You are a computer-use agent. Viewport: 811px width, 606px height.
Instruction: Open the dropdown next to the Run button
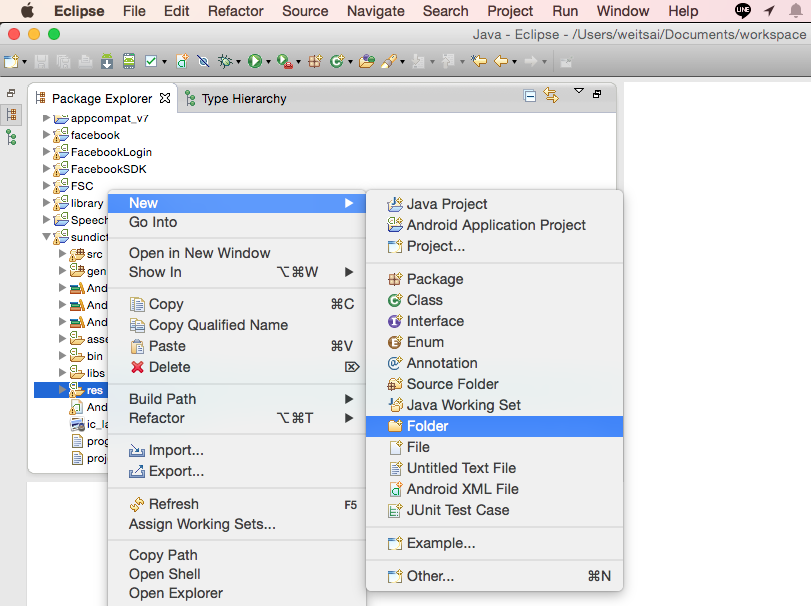tap(268, 62)
